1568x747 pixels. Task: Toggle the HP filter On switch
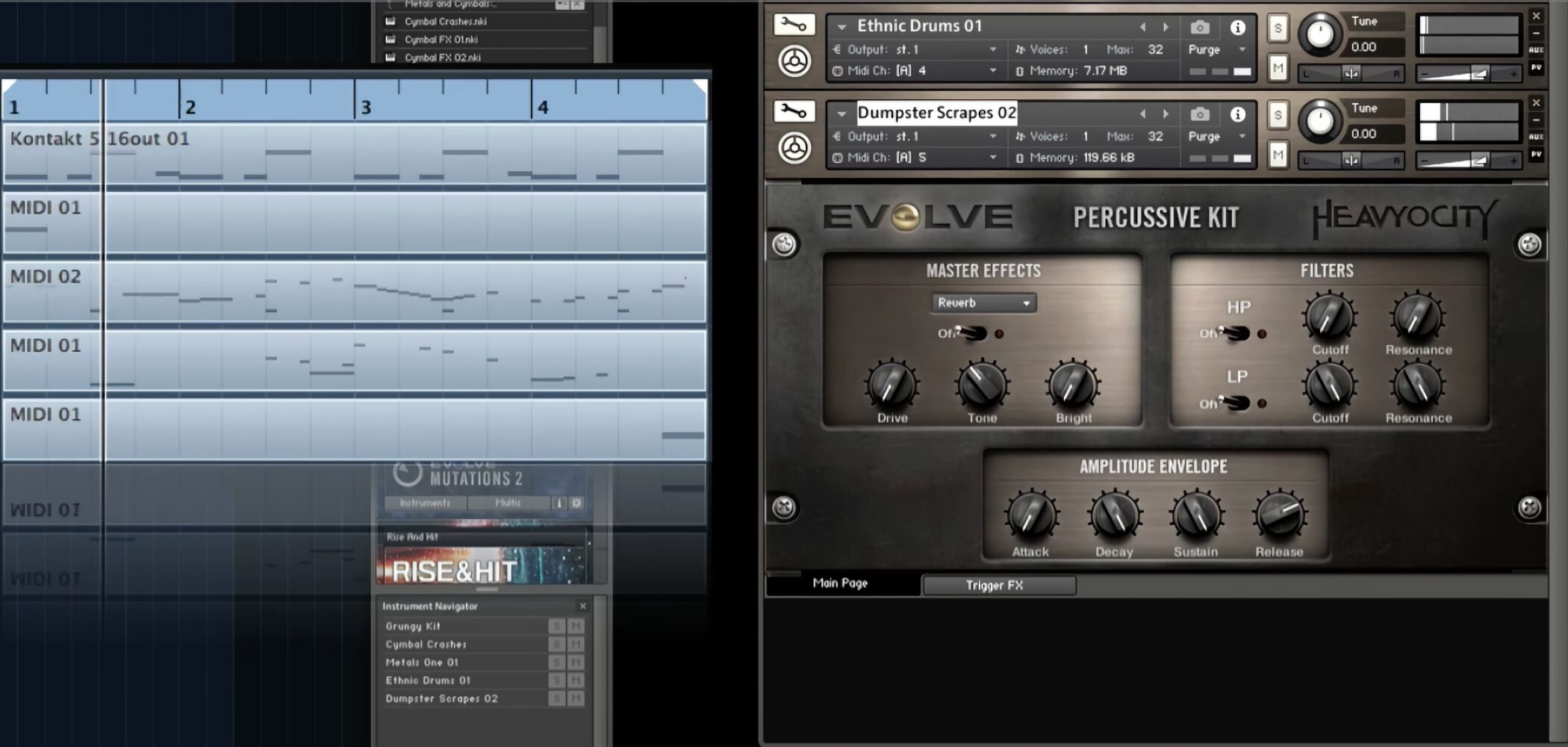coord(1233,333)
